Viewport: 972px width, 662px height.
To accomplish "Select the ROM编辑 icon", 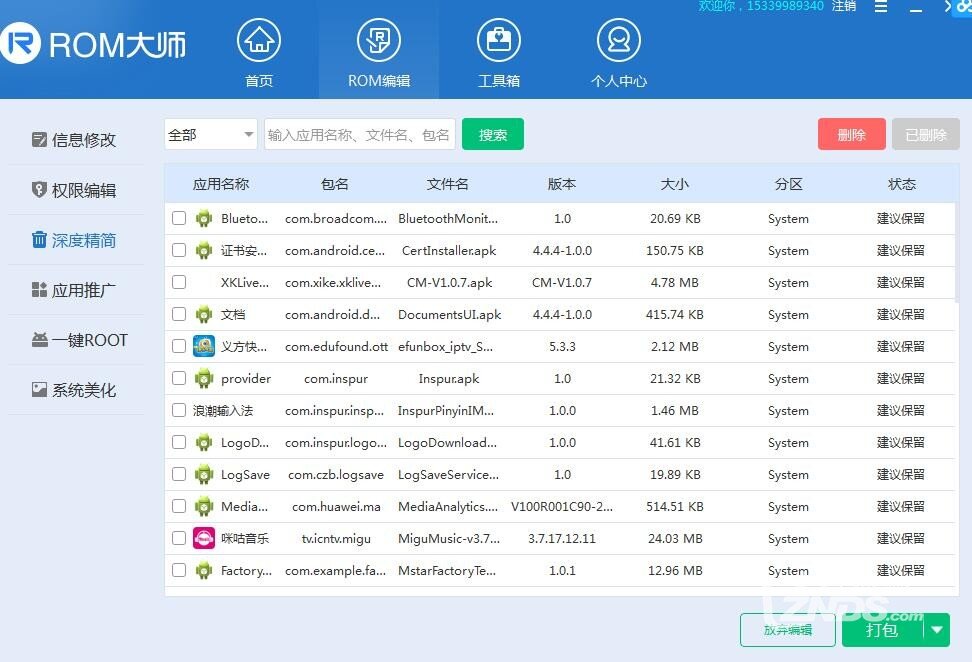I will pos(379,40).
